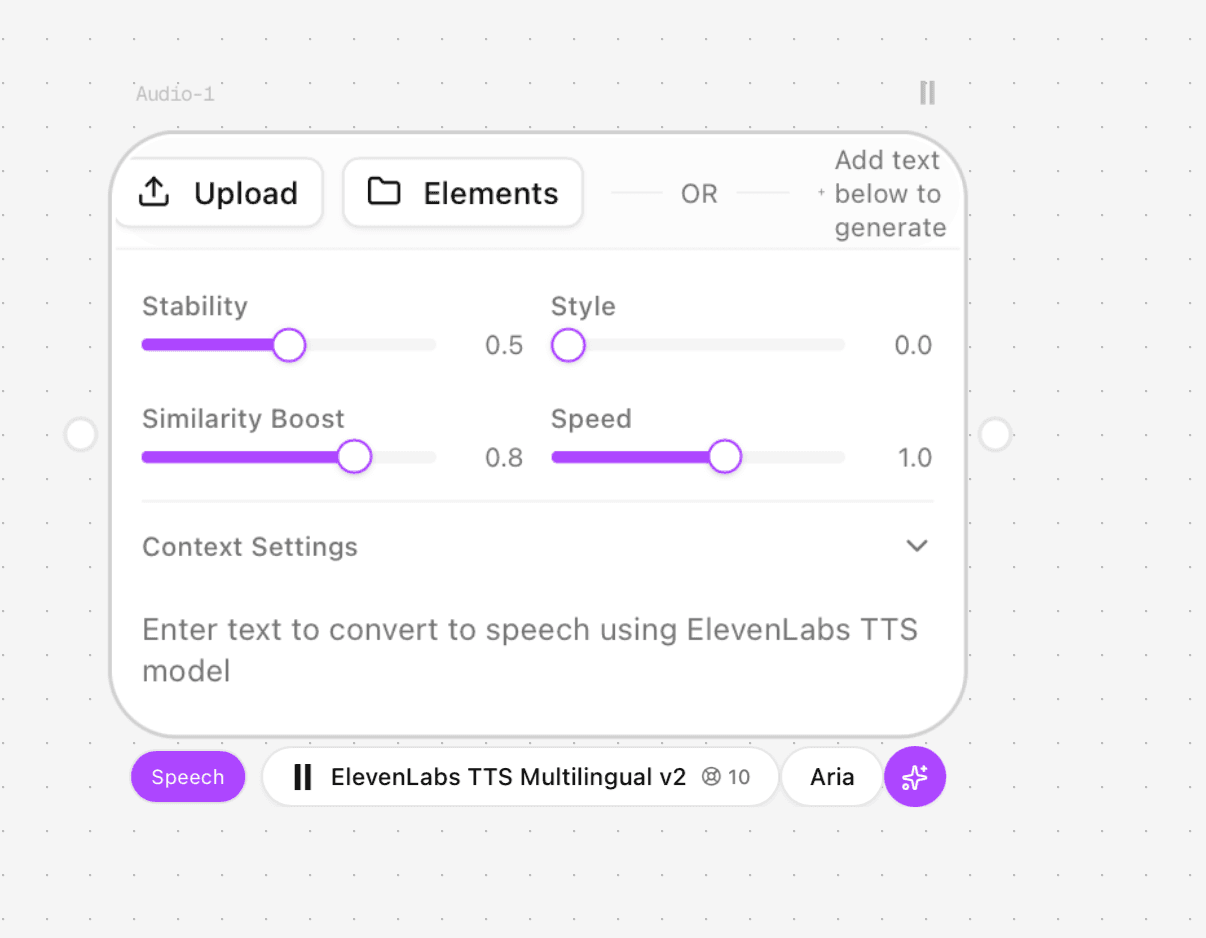
Task: Click the purple sparkle generate icon
Action: pos(915,777)
